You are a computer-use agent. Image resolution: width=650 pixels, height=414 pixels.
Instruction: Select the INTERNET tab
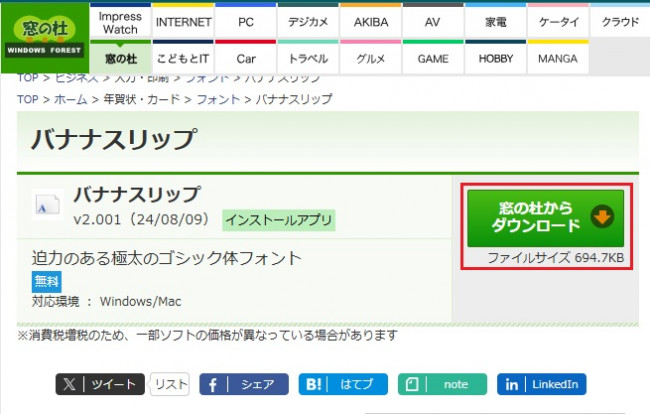click(184, 22)
